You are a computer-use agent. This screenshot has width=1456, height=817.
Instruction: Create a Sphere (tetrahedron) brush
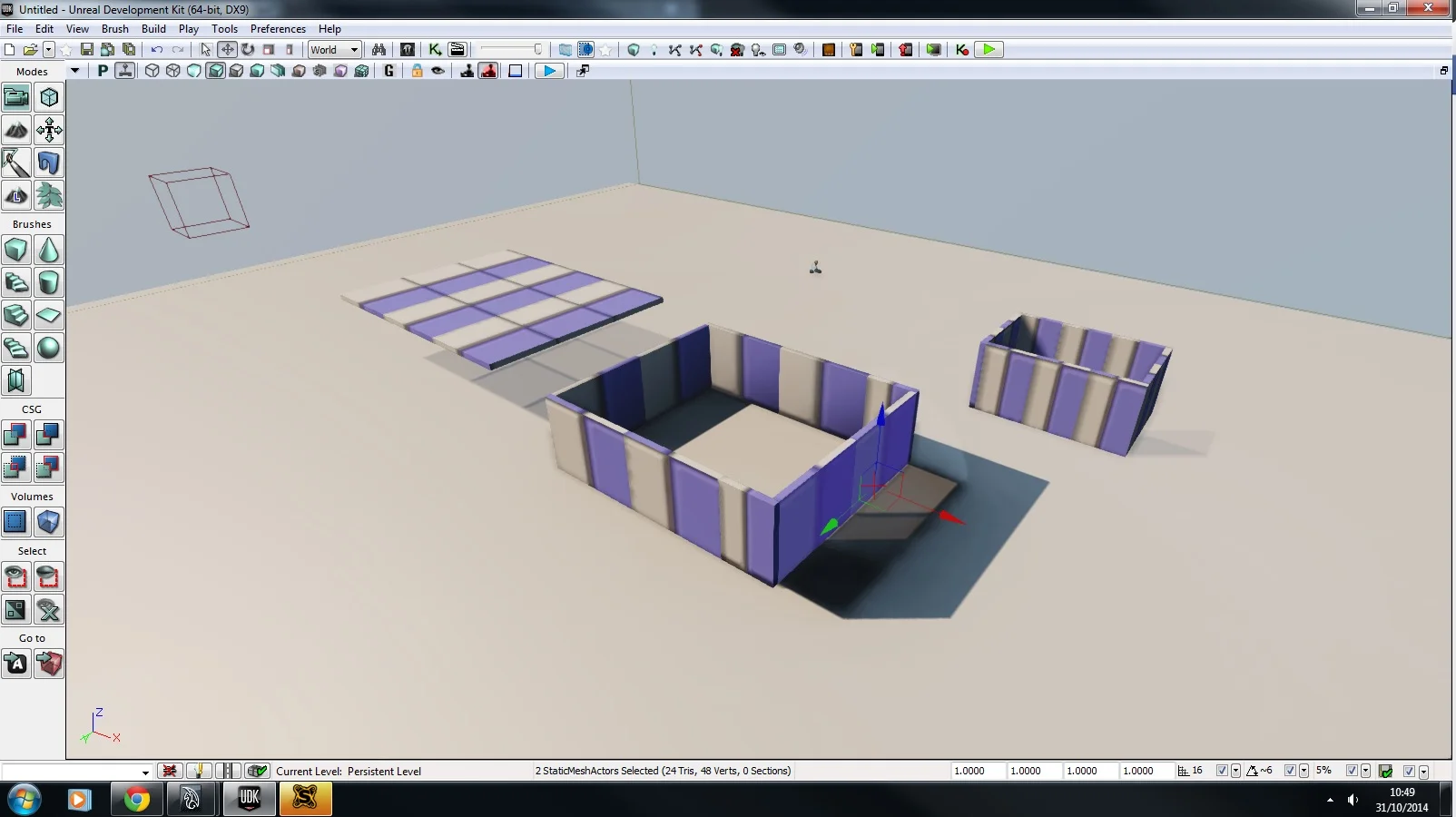[49, 348]
